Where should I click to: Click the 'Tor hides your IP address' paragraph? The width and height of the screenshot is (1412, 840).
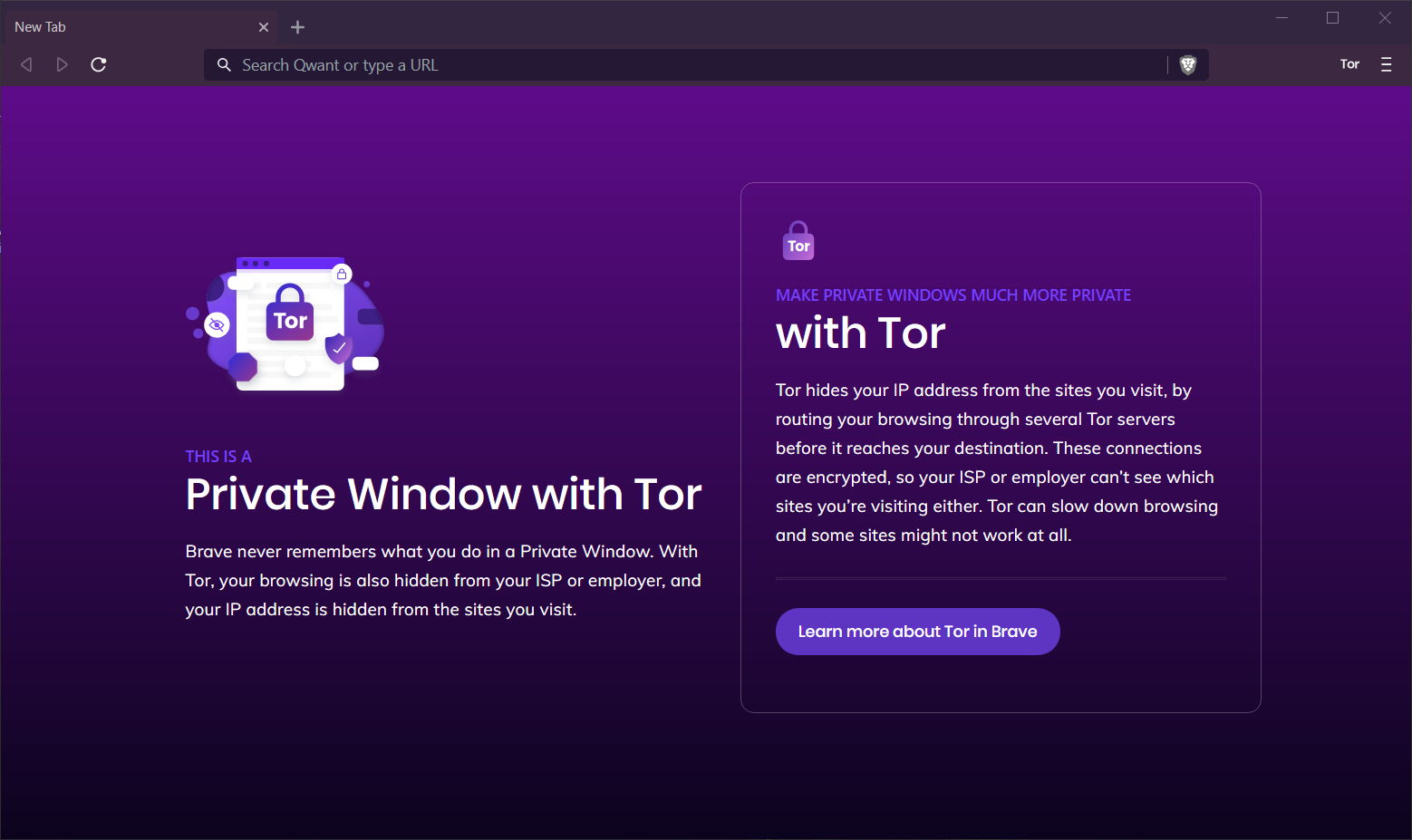point(997,463)
